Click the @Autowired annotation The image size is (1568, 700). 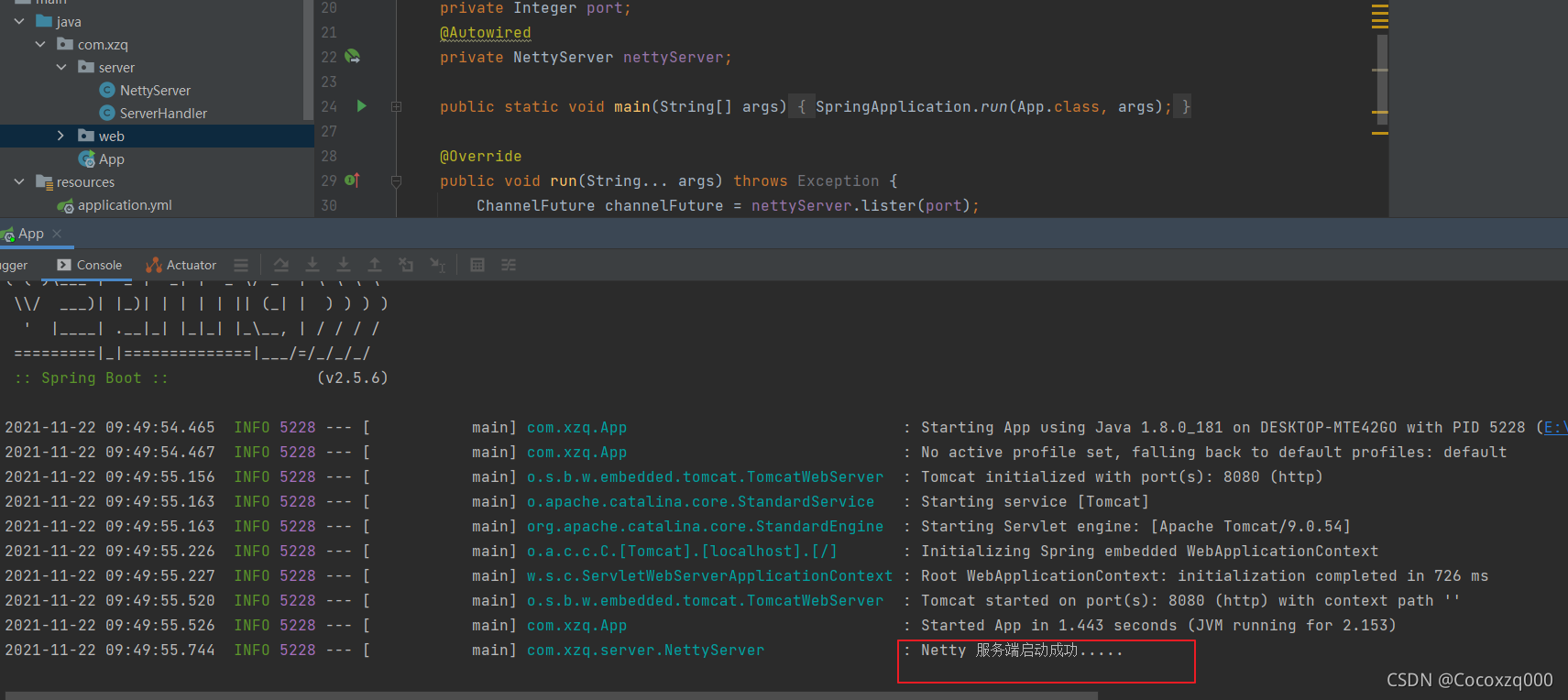coord(485,33)
